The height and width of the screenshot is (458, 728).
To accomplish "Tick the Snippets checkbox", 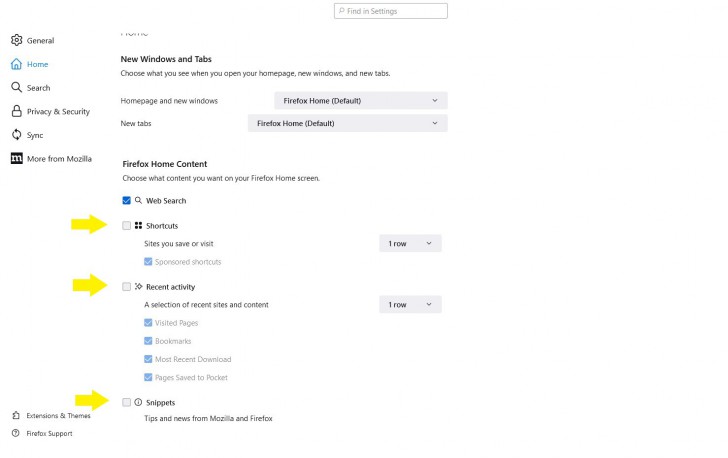I will [126, 402].
